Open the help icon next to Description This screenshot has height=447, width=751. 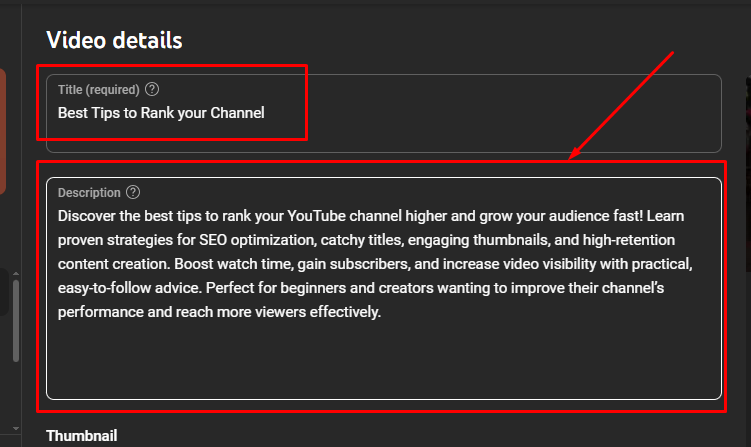(x=133, y=192)
